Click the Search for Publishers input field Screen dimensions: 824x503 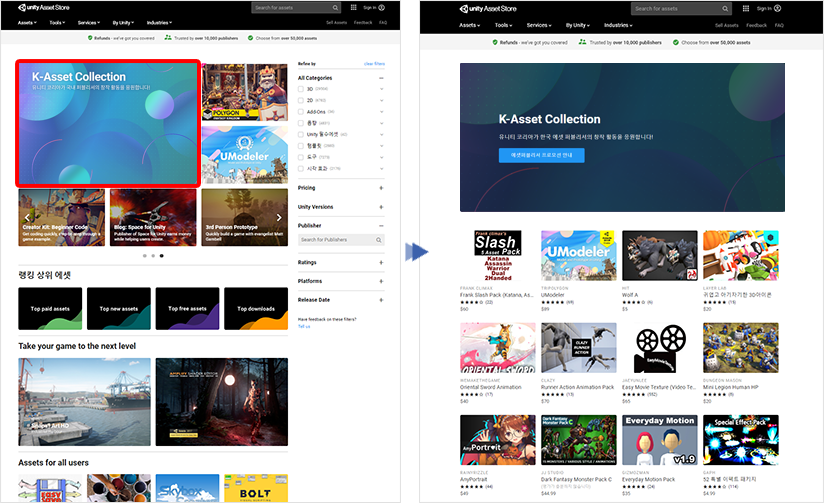pos(341,240)
